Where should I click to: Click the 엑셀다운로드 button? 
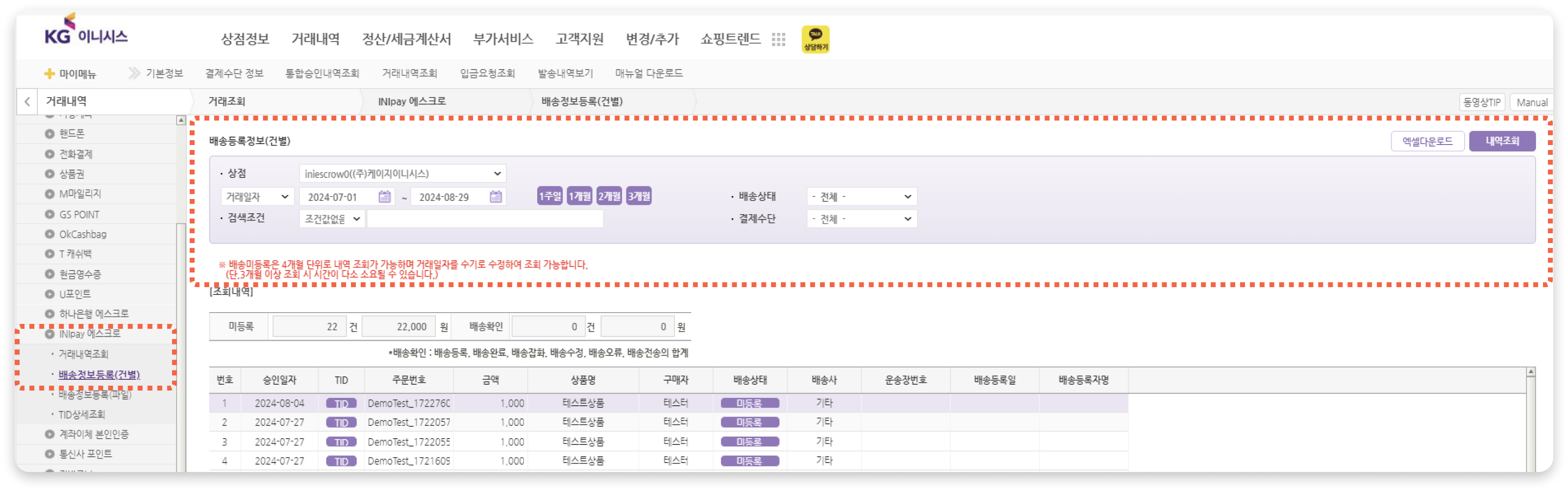click(x=1427, y=141)
